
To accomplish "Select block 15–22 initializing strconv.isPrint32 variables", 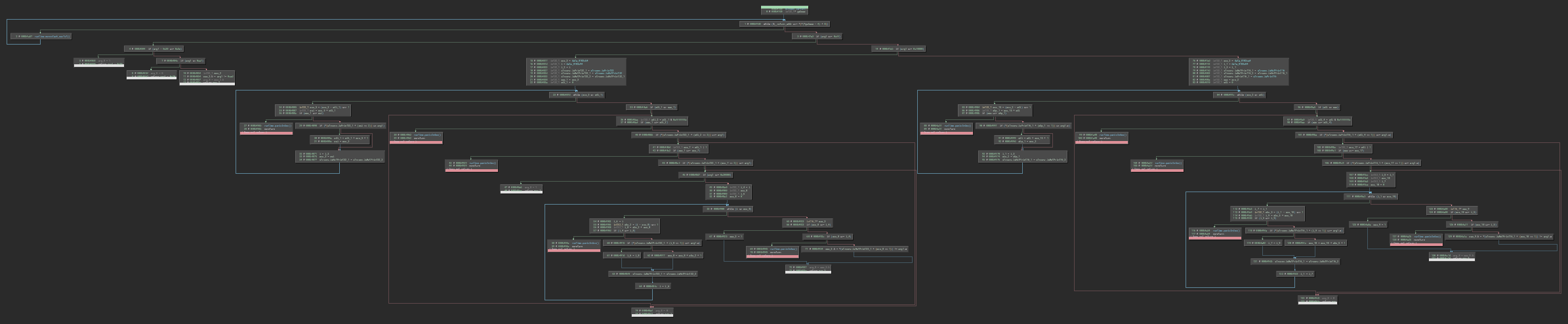I will click(577, 71).
